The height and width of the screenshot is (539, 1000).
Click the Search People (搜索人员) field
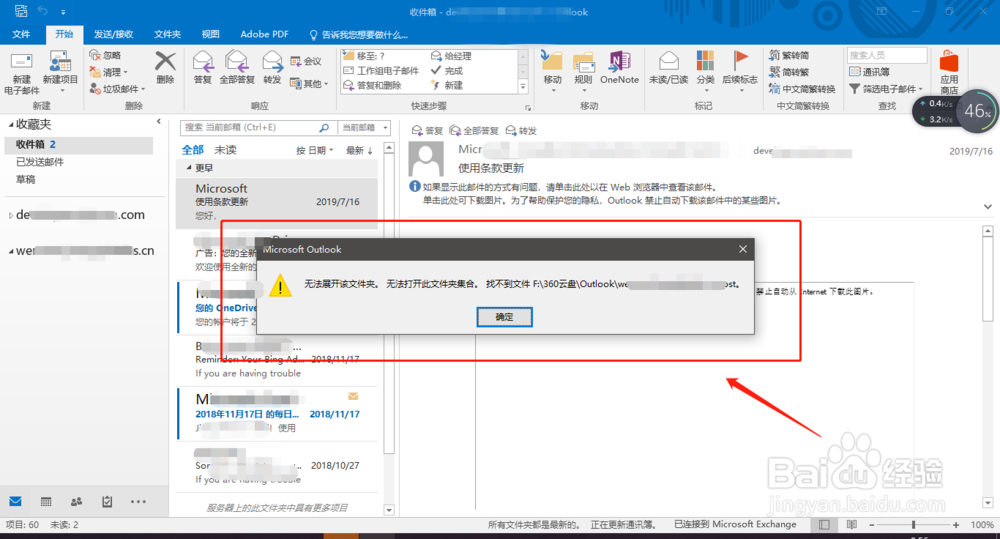886,55
